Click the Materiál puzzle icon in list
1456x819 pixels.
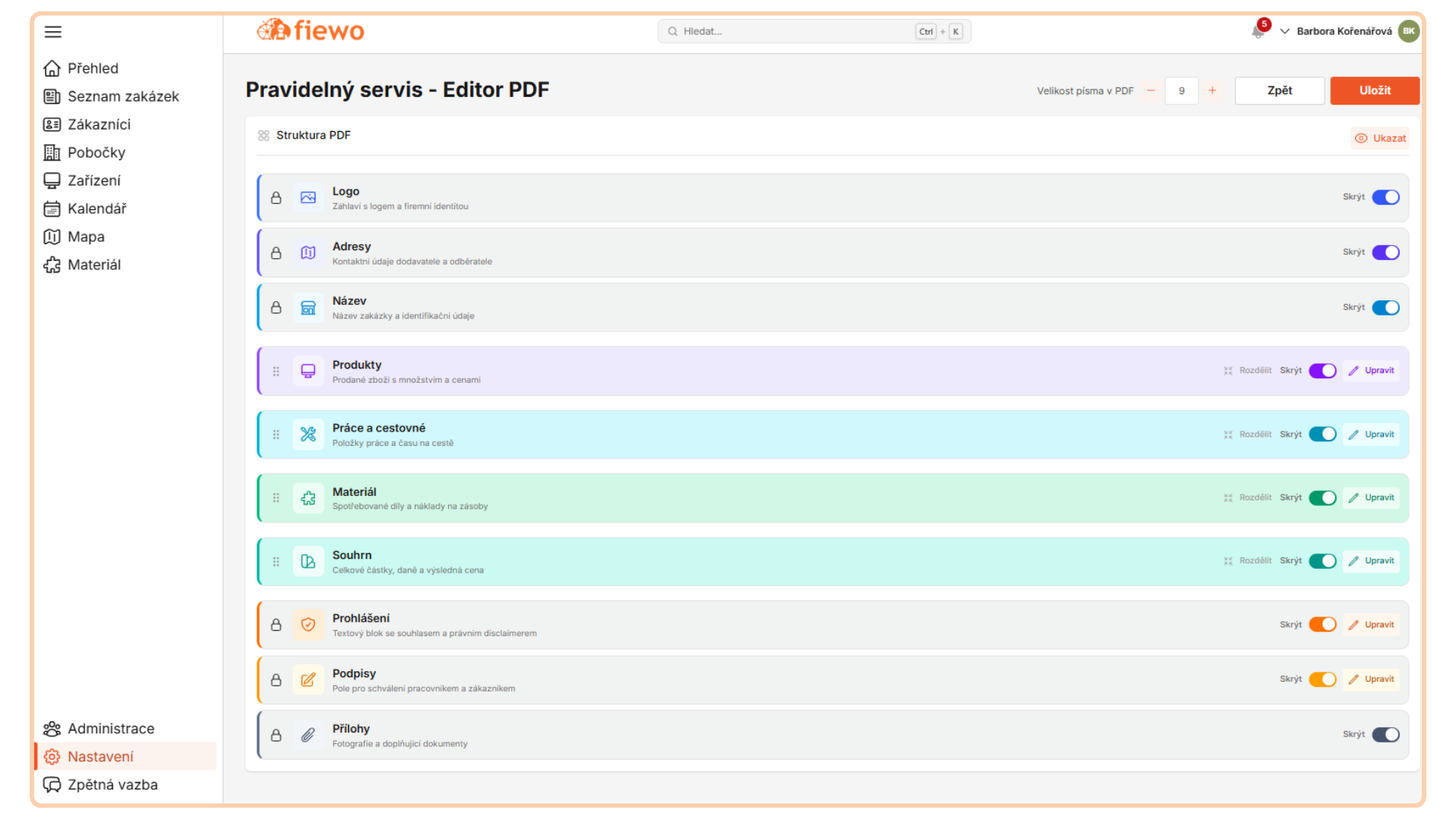pyautogui.click(x=308, y=498)
